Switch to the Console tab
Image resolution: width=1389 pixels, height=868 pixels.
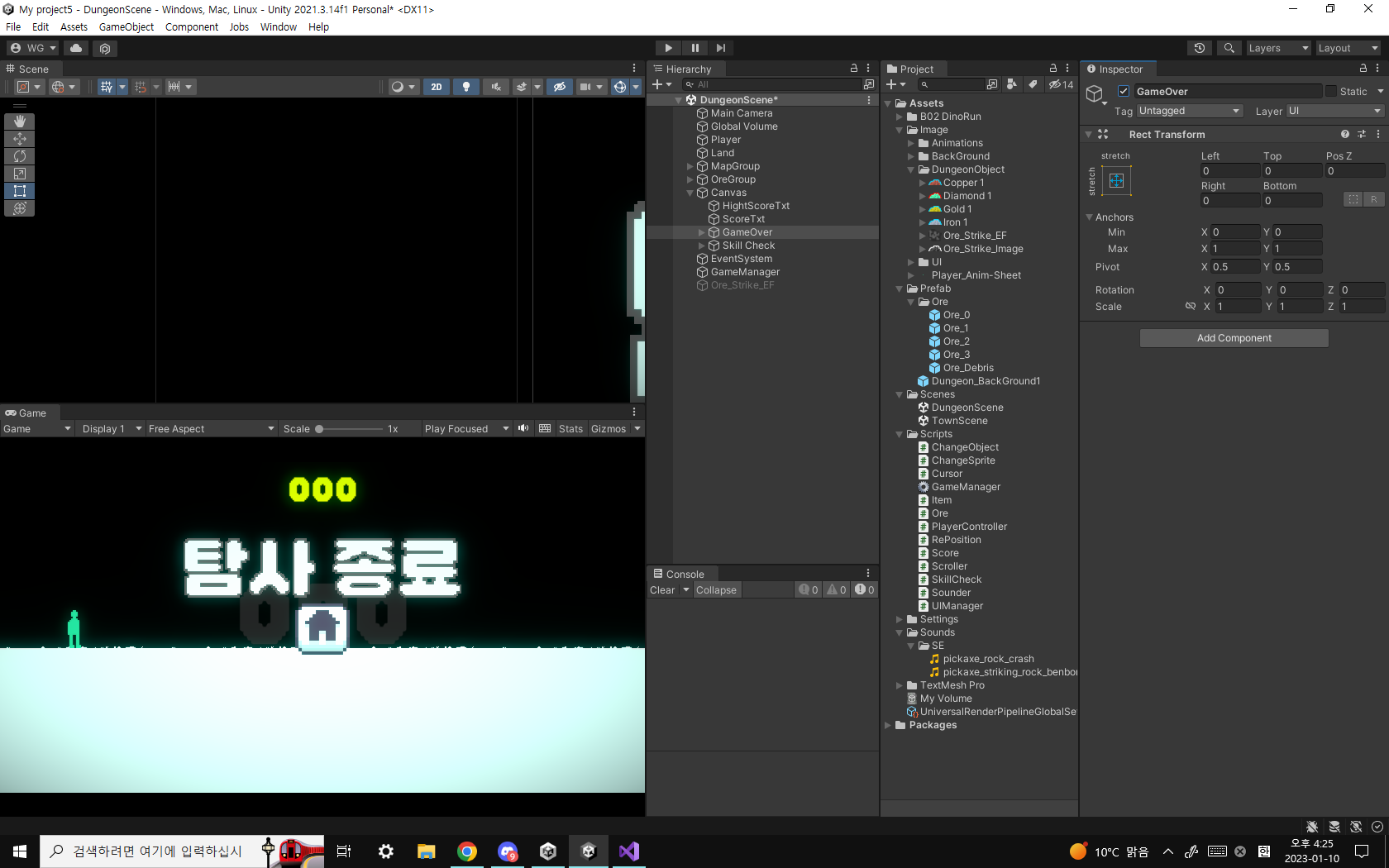click(681, 574)
